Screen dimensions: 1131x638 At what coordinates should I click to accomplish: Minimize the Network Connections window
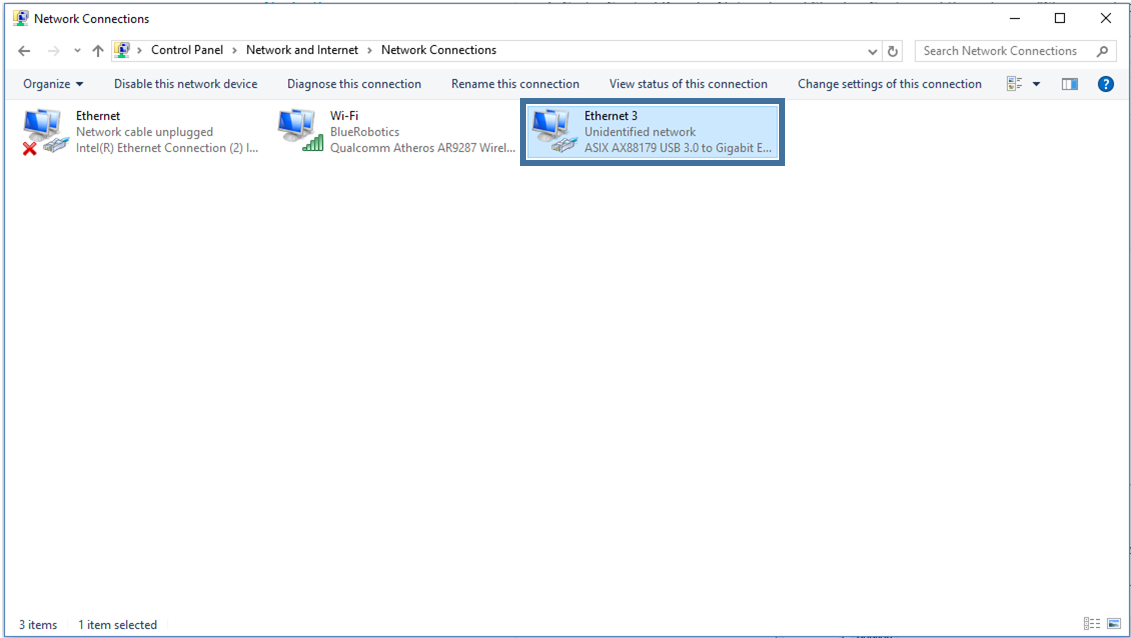coord(1015,18)
